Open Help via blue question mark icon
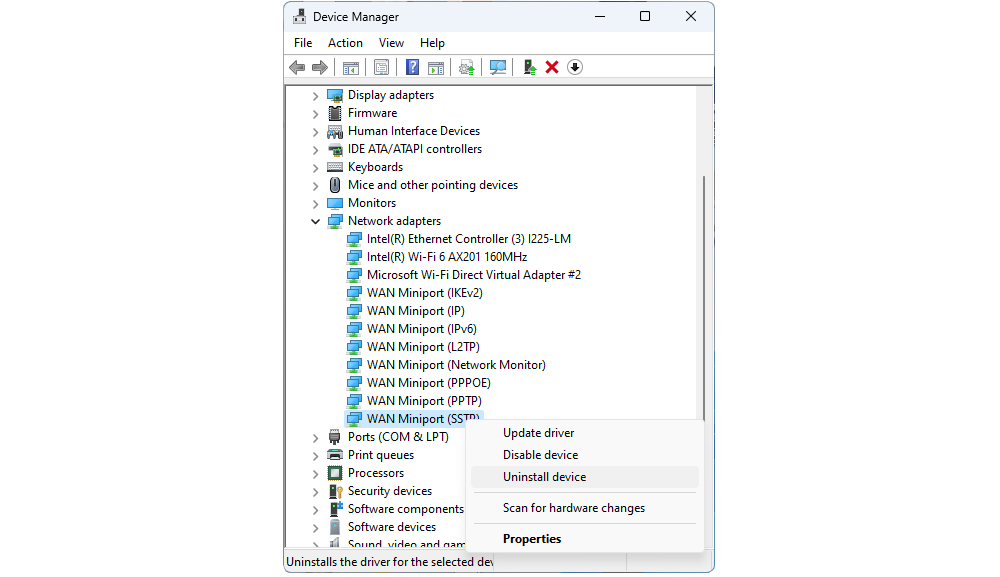 [x=413, y=67]
